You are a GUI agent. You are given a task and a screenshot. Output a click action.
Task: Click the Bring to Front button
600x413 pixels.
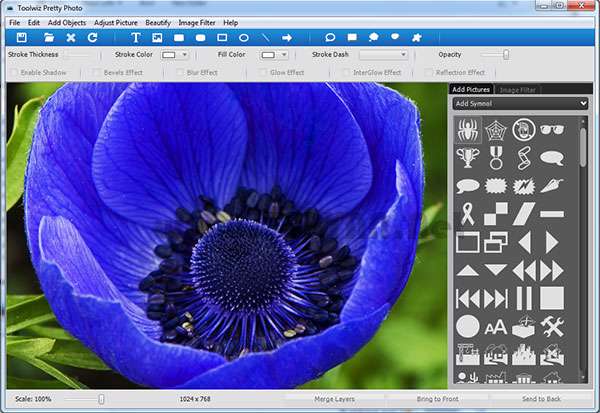point(437,399)
